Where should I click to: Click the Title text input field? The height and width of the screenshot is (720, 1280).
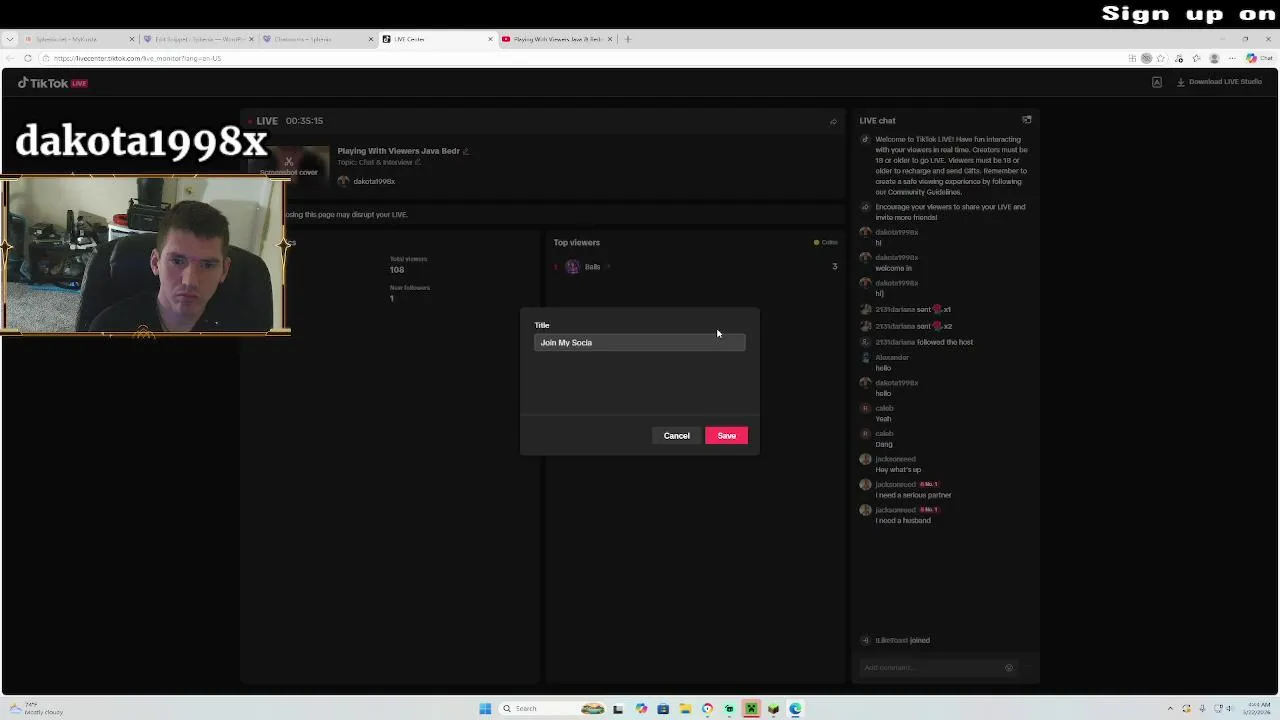[639, 343]
